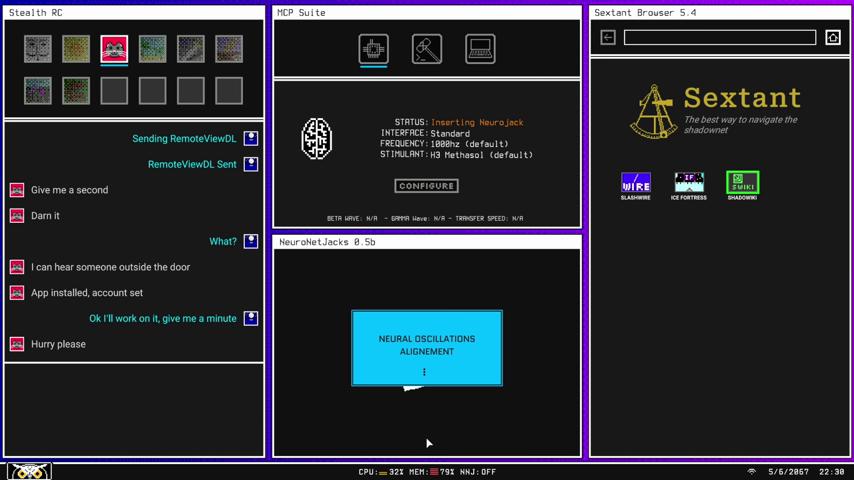Click the 'Sextant Browser 5.4' window title

pyautogui.click(x=645, y=13)
